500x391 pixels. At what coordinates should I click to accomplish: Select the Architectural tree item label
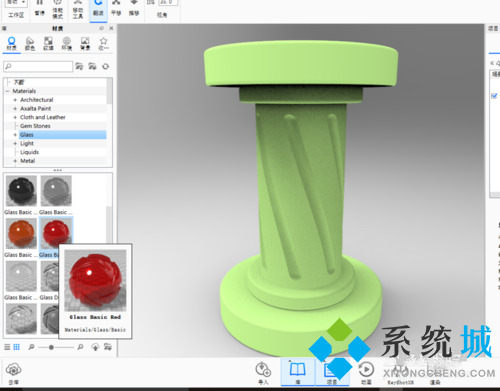tap(37, 100)
